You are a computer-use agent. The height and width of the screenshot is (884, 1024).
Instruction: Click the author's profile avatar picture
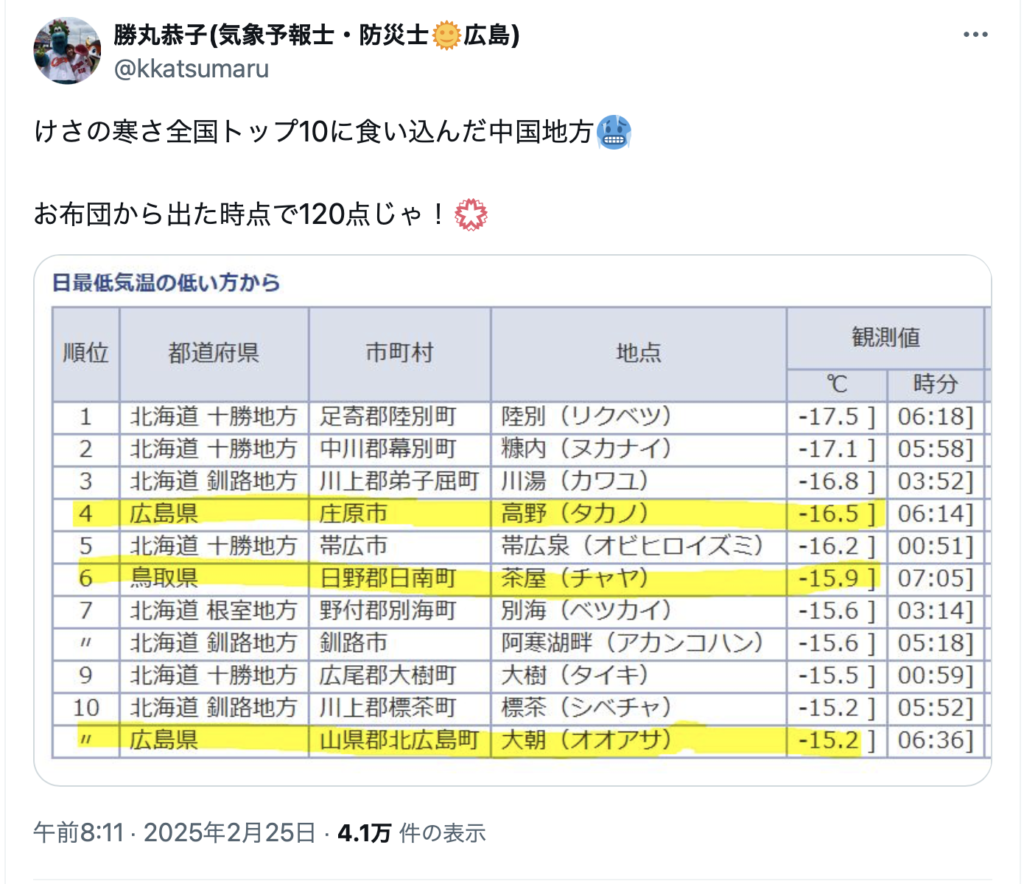pos(67,50)
